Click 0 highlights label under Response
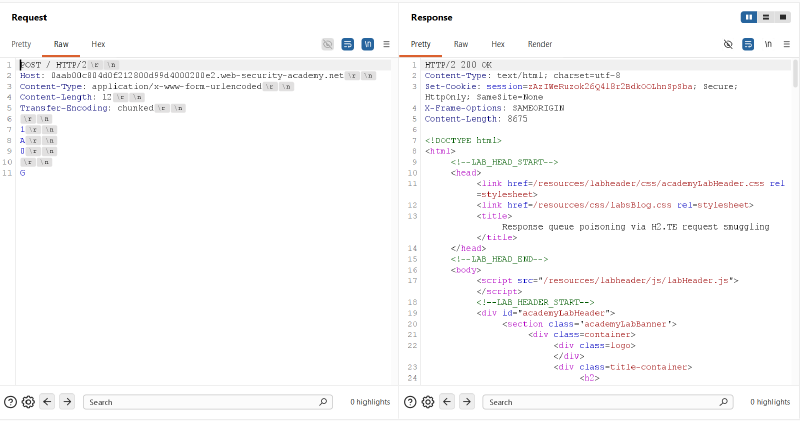 coord(770,402)
